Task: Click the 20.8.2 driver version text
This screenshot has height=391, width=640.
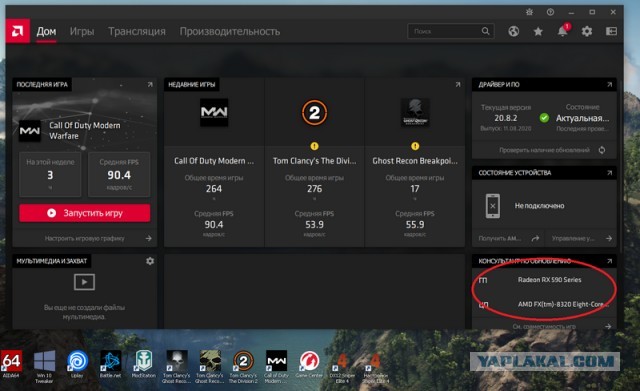Action: (x=506, y=118)
